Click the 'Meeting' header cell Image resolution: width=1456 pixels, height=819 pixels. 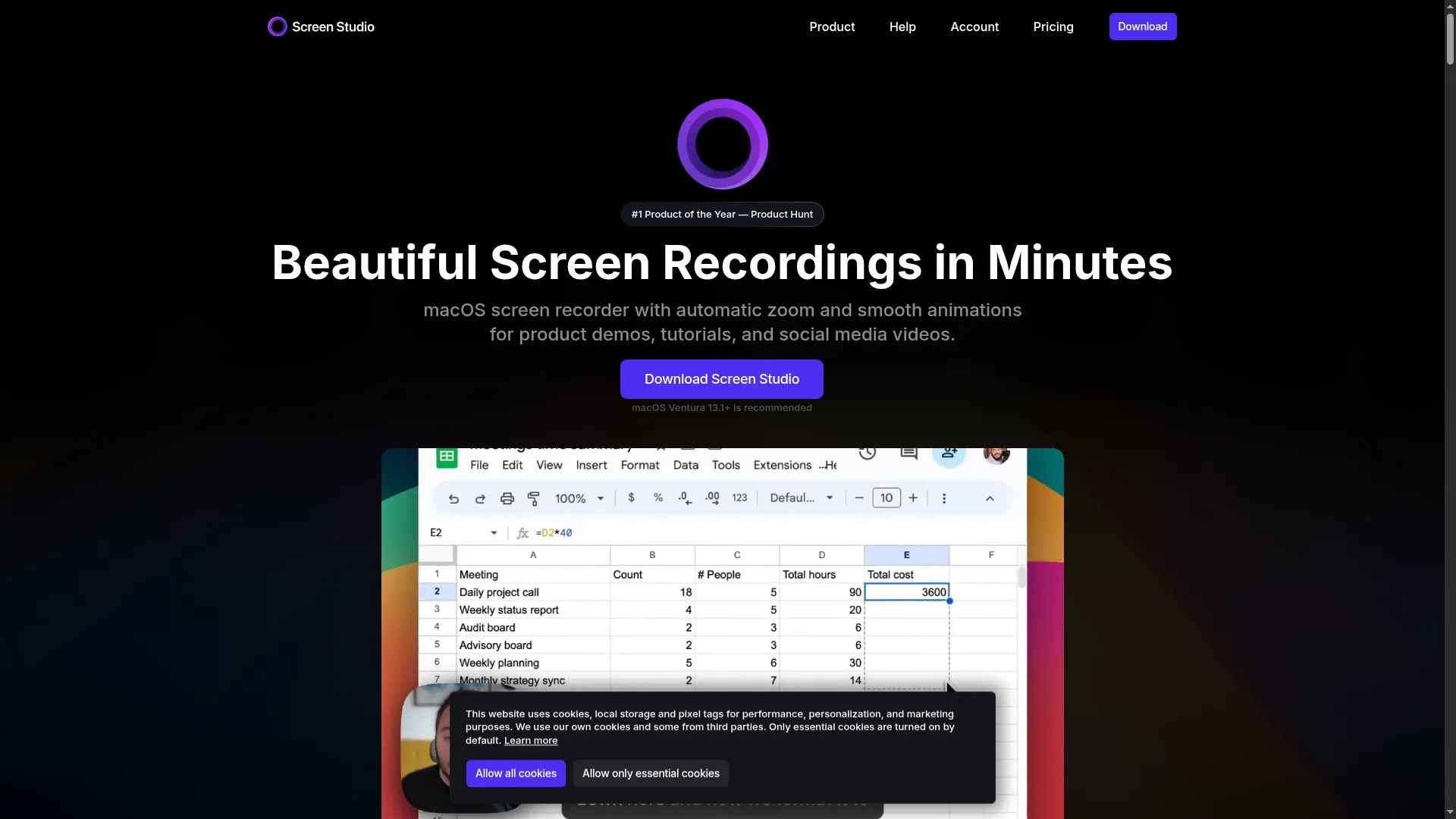pos(533,575)
